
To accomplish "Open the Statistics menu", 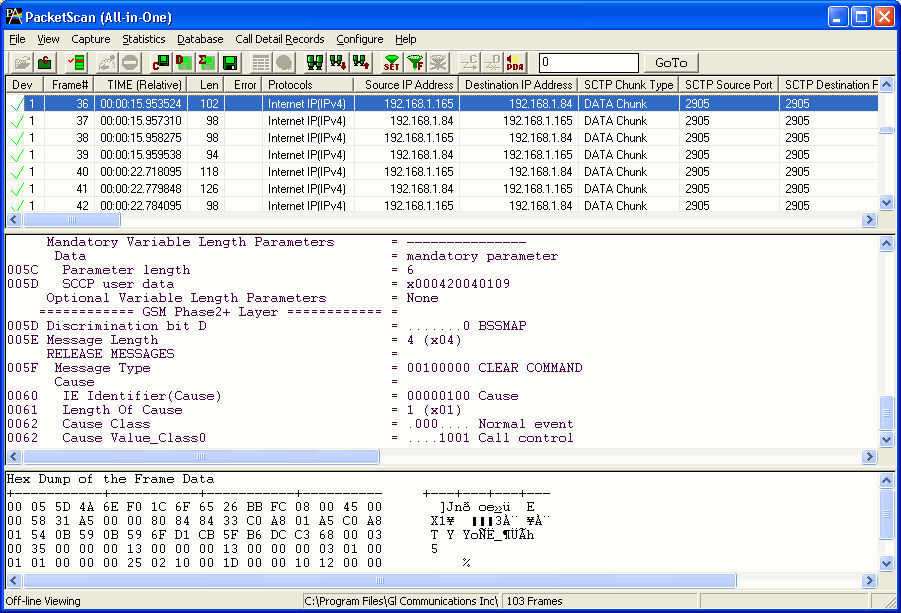I will click(x=142, y=39).
